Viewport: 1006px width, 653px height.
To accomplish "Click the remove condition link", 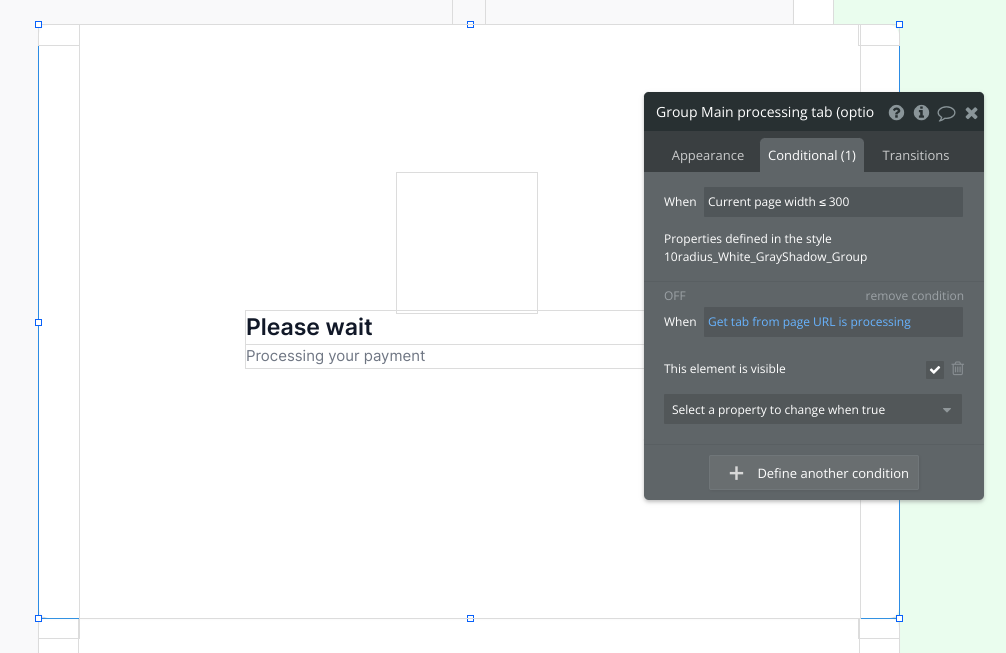I will pyautogui.click(x=914, y=296).
